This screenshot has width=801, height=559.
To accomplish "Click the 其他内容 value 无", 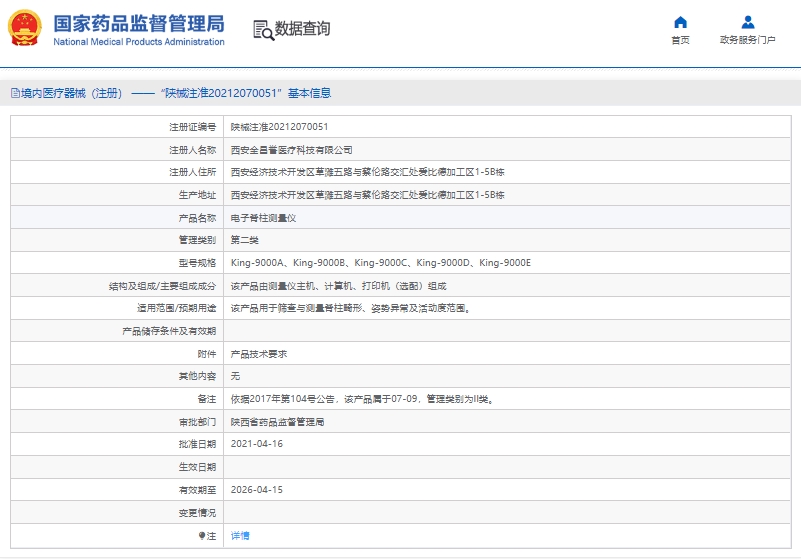I will pyautogui.click(x=235, y=376).
